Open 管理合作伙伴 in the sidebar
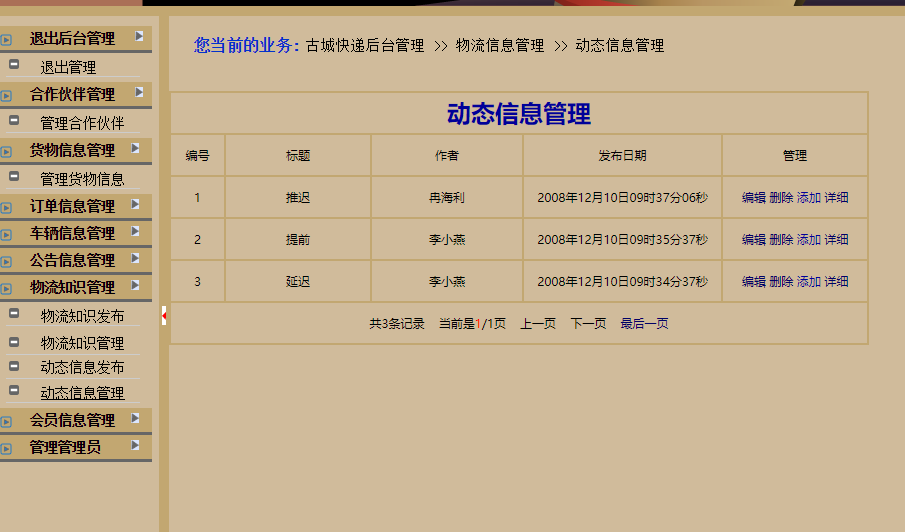Screen dimensions: 905x532 click(x=82, y=123)
